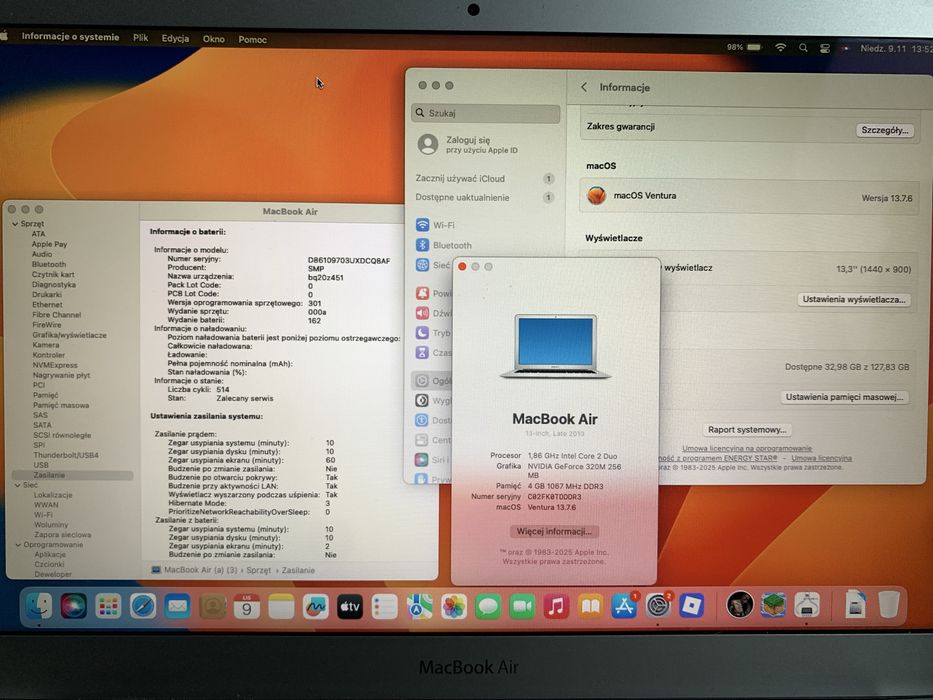Launch Siri from the Dock
This screenshot has width=933, height=700.
click(73, 607)
